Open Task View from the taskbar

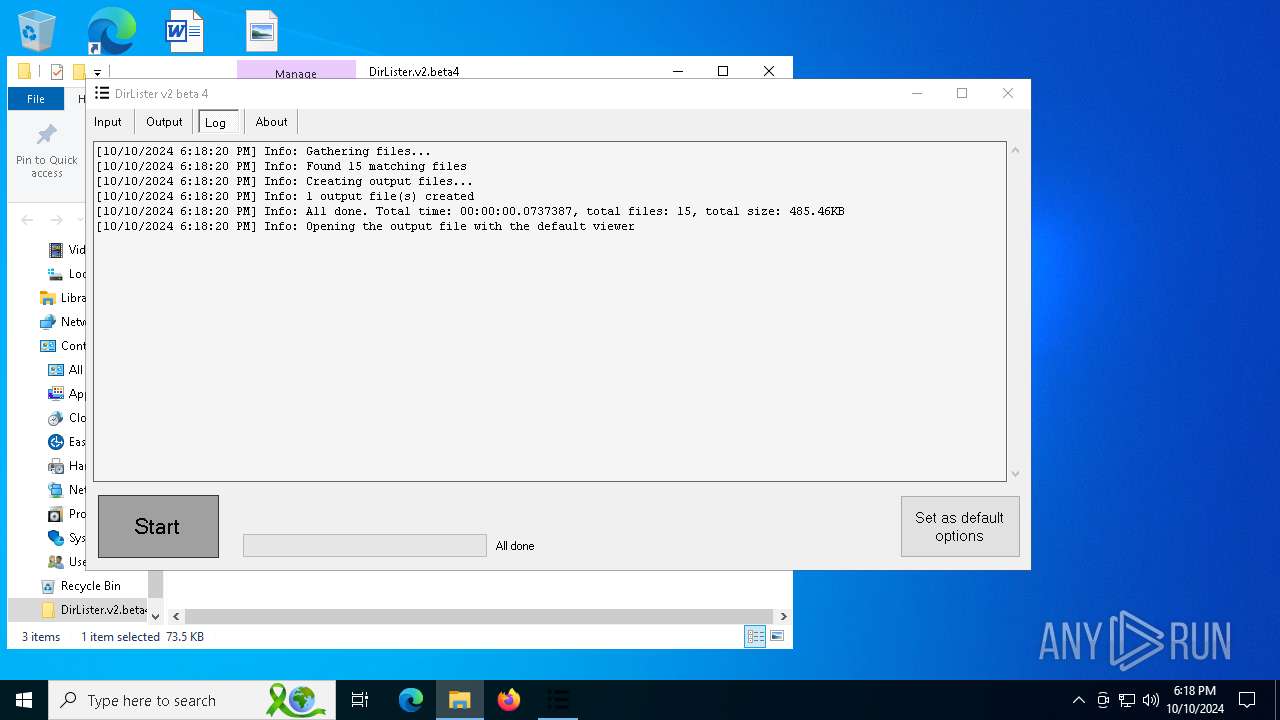[360, 700]
